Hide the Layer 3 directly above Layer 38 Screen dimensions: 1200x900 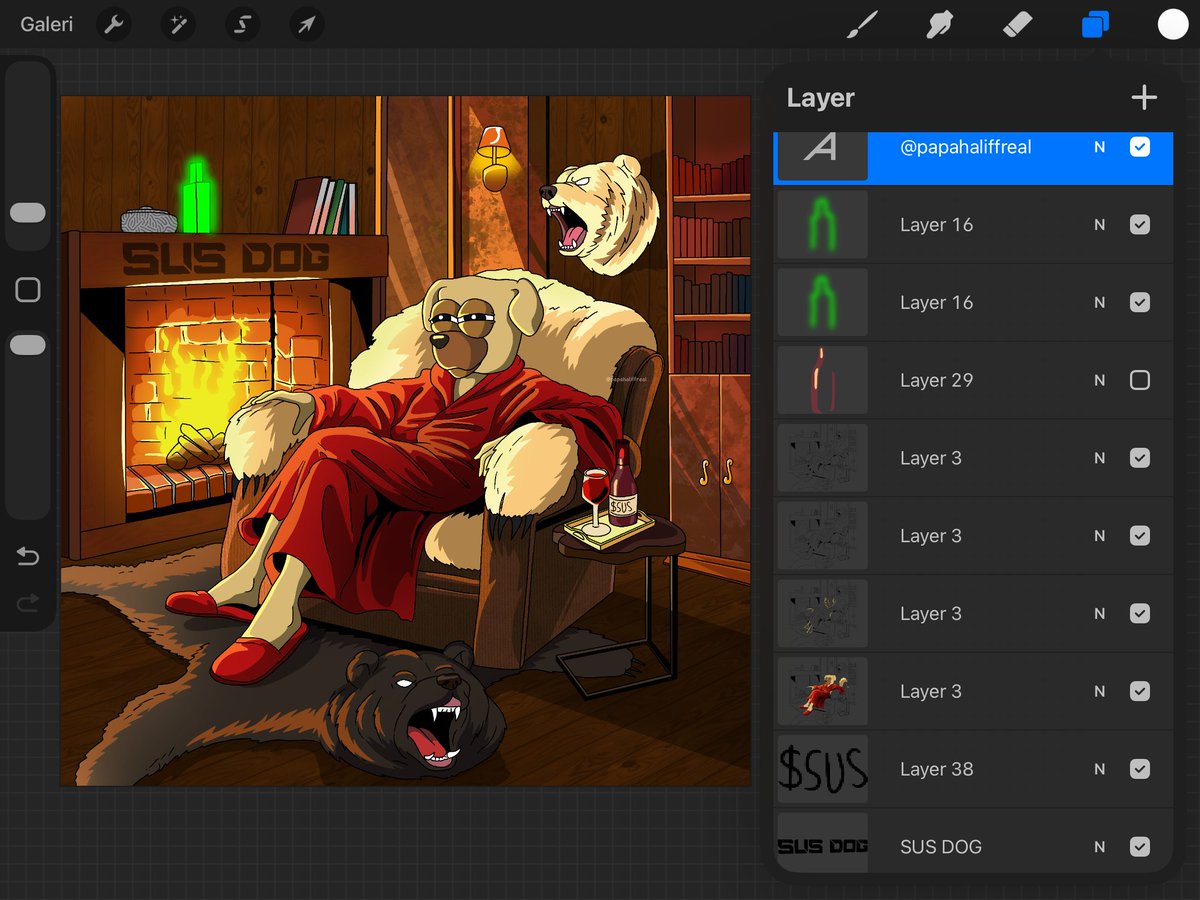coord(1140,691)
